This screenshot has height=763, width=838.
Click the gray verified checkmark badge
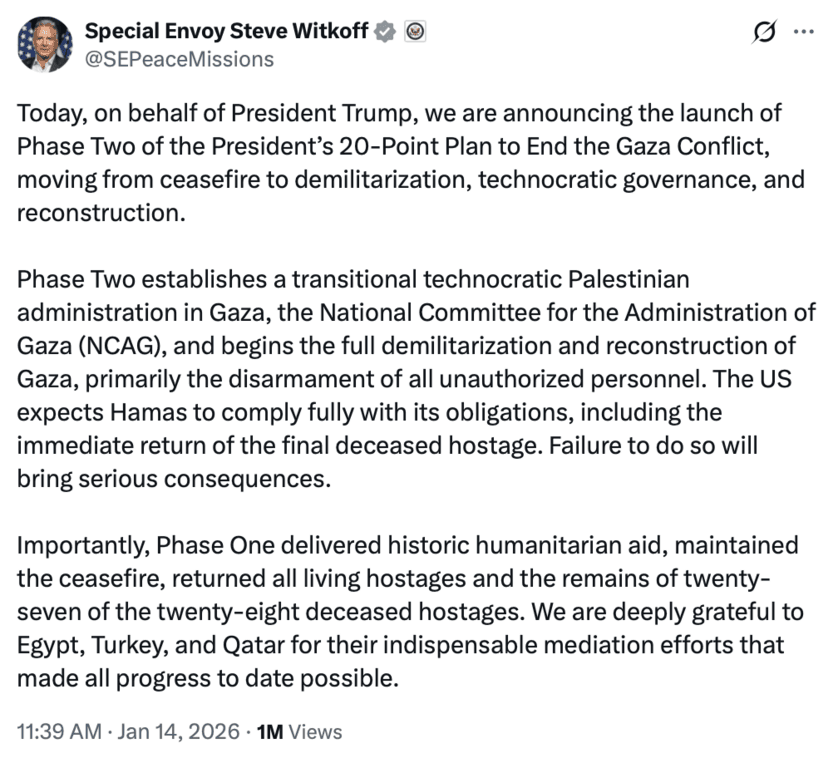(383, 32)
